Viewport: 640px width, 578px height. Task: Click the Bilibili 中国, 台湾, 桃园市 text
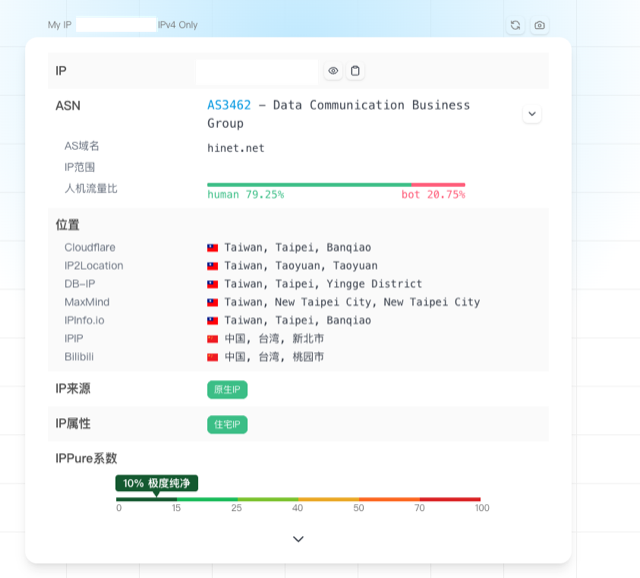[x=274, y=357]
